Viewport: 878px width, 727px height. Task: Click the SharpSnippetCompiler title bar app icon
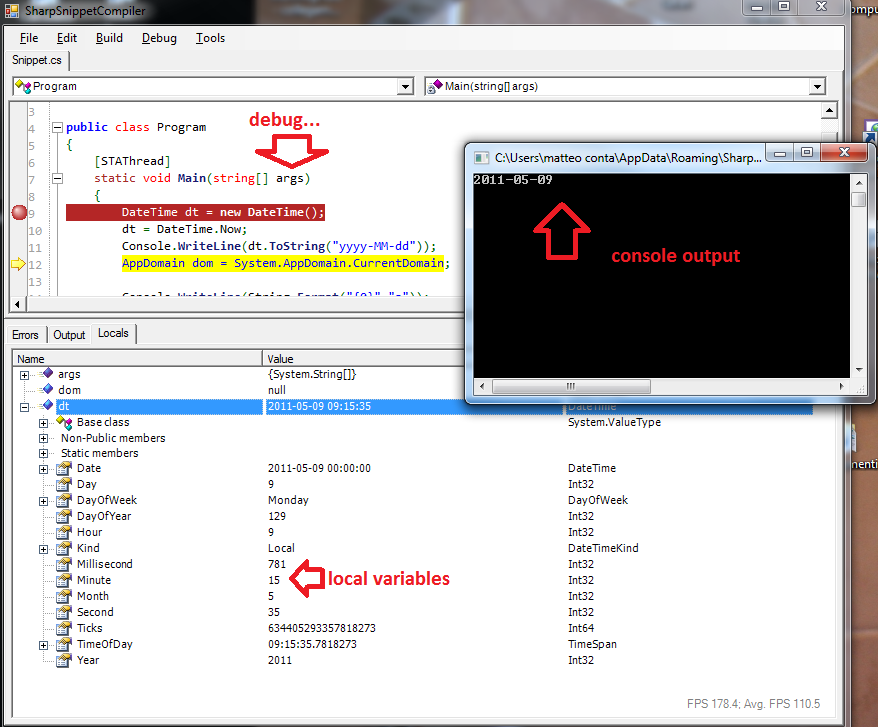click(12, 10)
